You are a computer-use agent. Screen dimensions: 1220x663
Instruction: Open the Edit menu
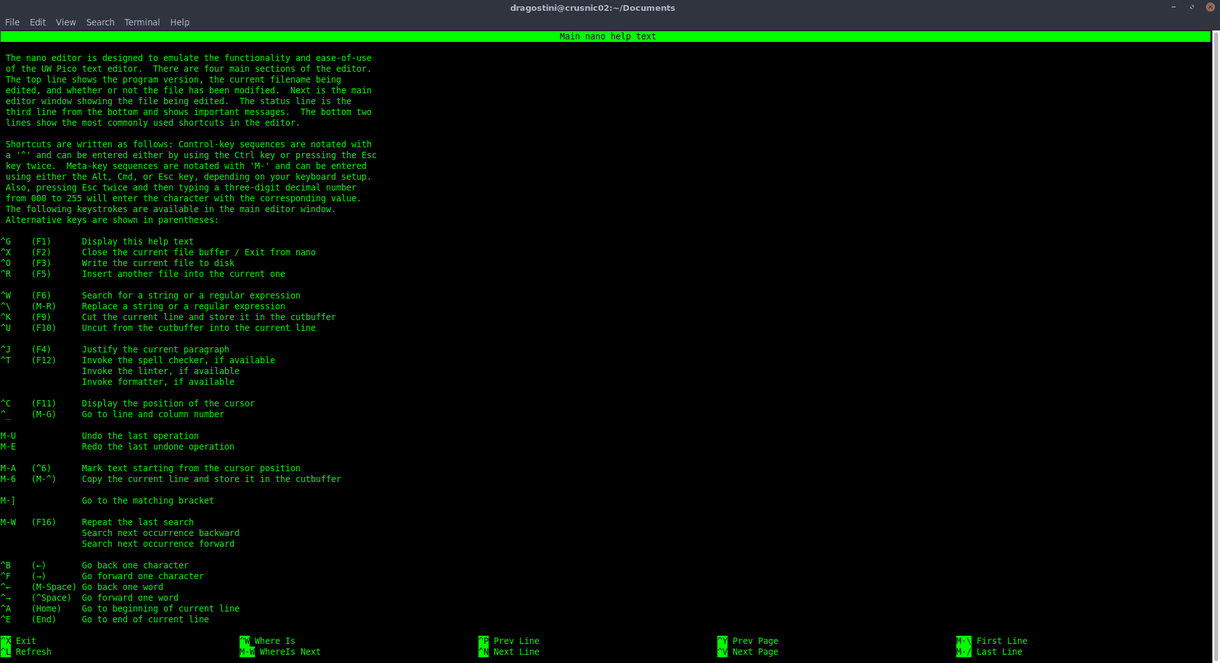tap(37, 22)
